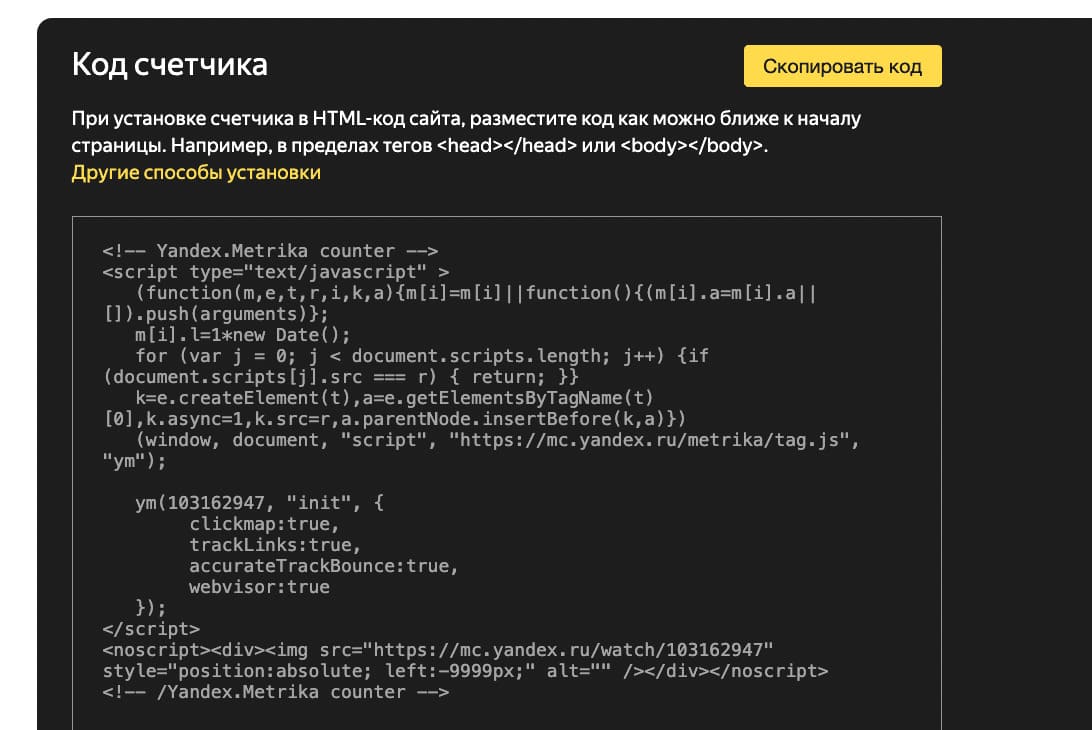This screenshot has width=1092, height=730.
Task: Click the 'Скопировать код' button
Action: (x=843, y=66)
